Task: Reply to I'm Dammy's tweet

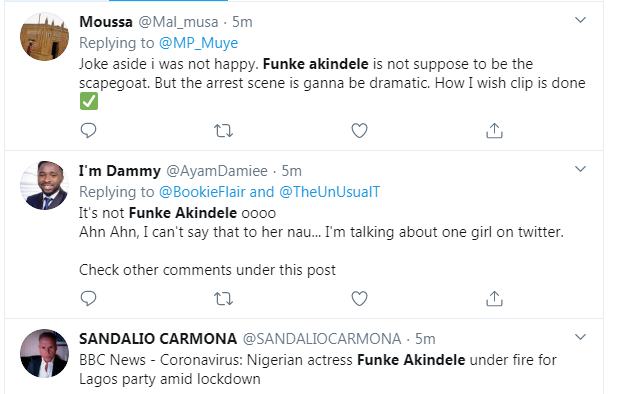Action: [88, 298]
